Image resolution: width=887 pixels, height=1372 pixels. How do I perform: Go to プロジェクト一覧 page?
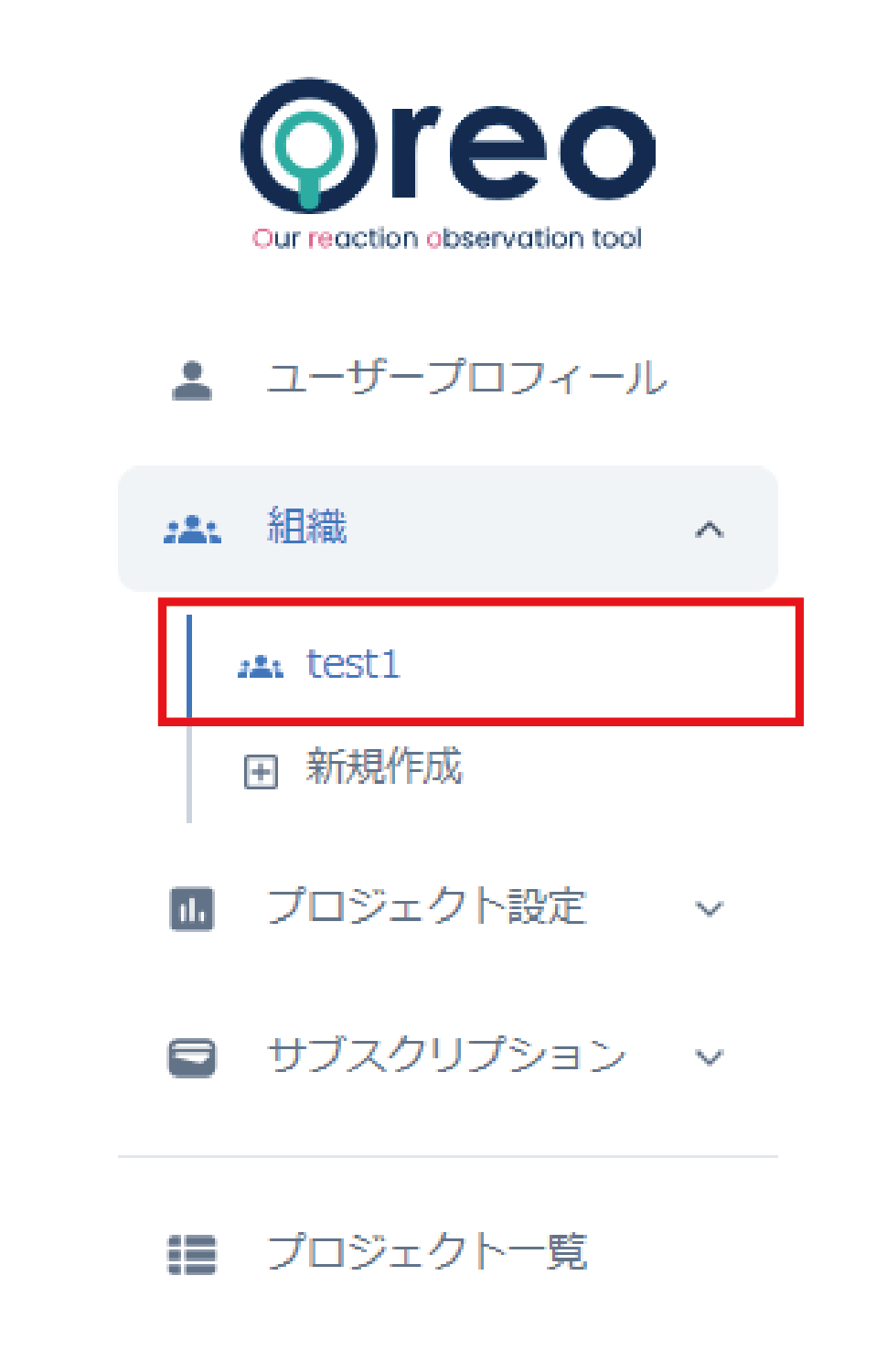[426, 1250]
